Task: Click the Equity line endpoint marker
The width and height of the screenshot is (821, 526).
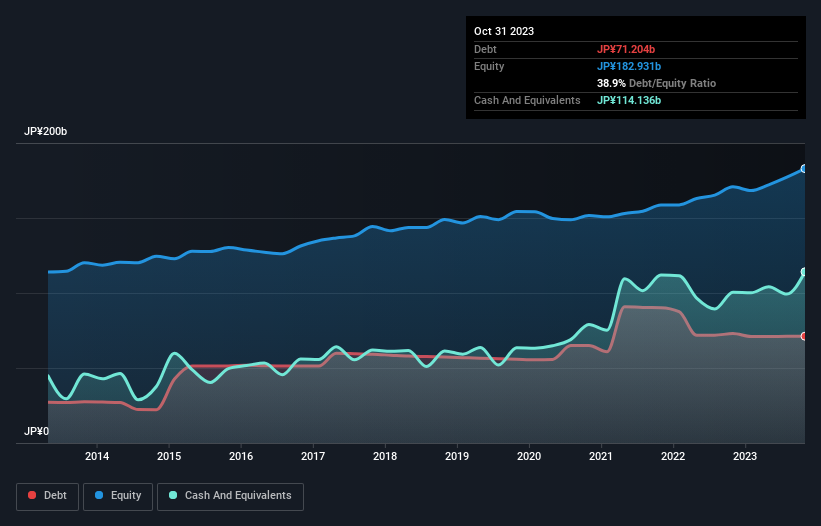Action: (803, 169)
